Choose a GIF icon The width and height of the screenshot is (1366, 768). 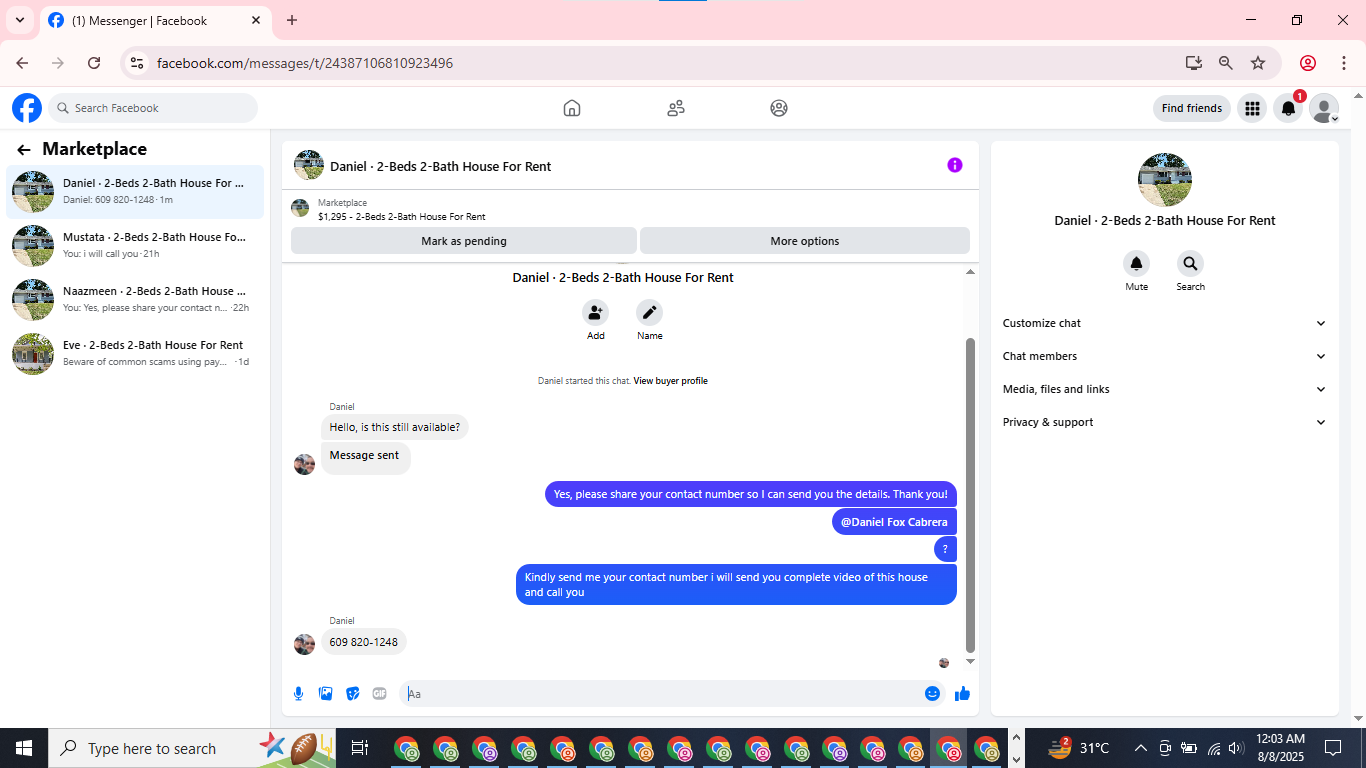click(x=379, y=693)
